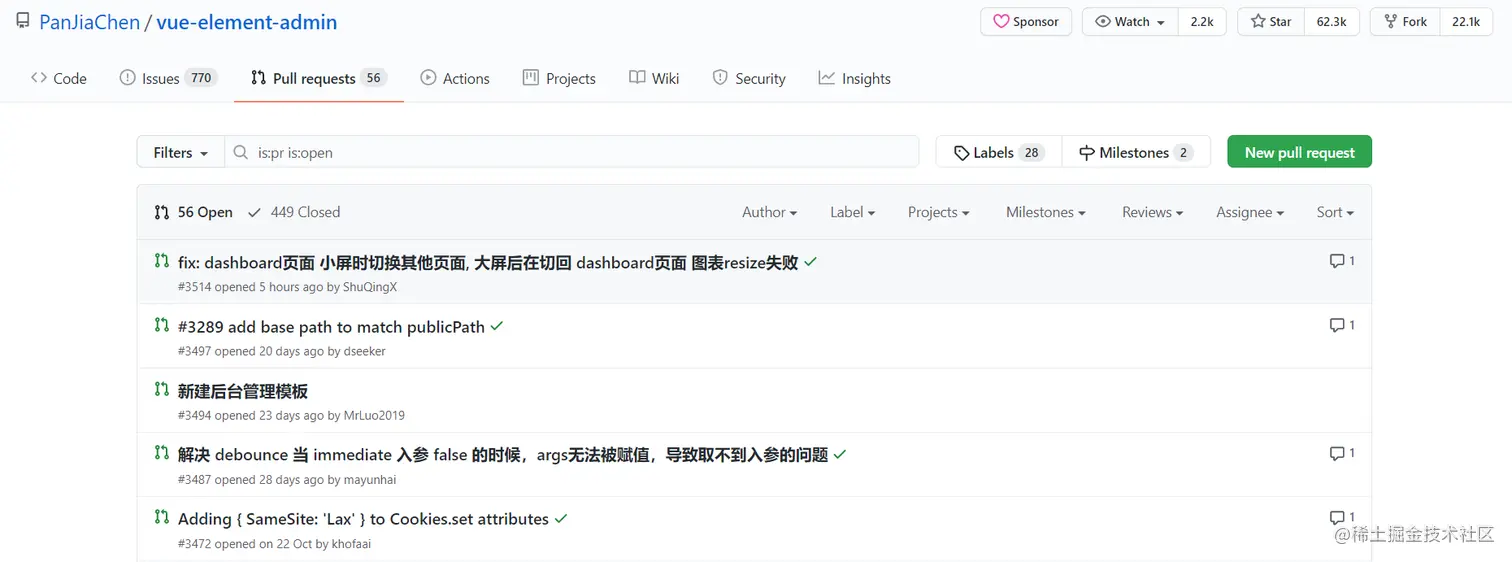Click the pull request icon on 新建后台管理模板 row
Screen dimensions: 1512x562
click(161, 389)
